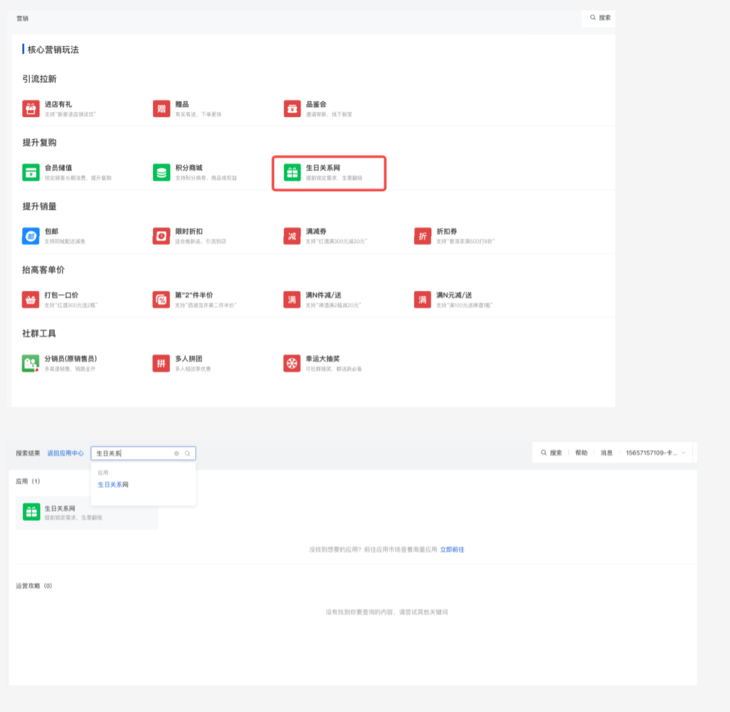Open the 折扣券 icon

(423, 236)
